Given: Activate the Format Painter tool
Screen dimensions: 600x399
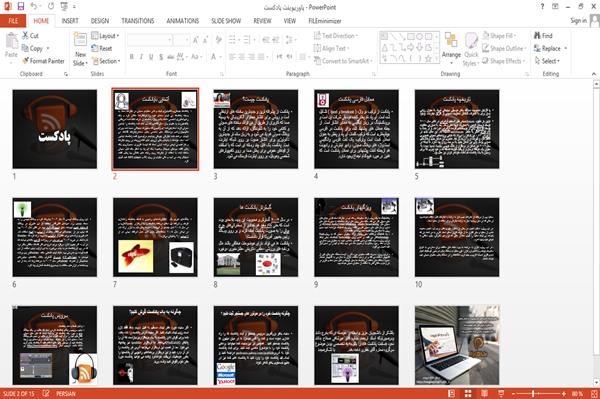Looking at the screenshot, I should point(43,61).
